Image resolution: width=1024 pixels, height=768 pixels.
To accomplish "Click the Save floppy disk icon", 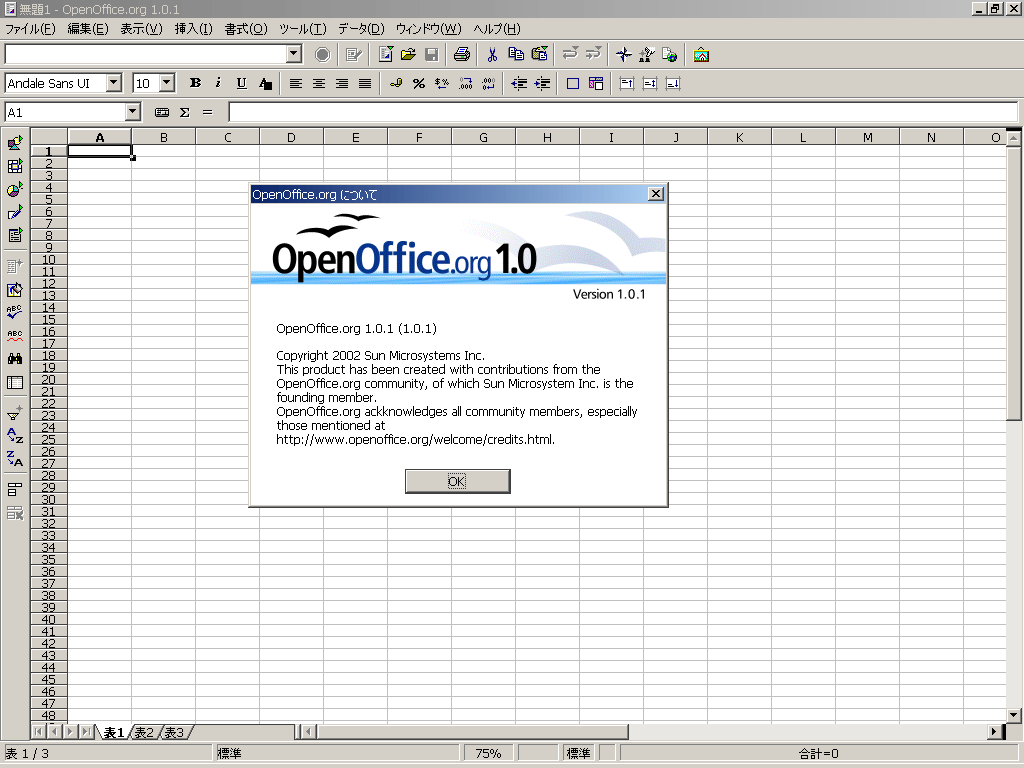I will (x=431, y=55).
